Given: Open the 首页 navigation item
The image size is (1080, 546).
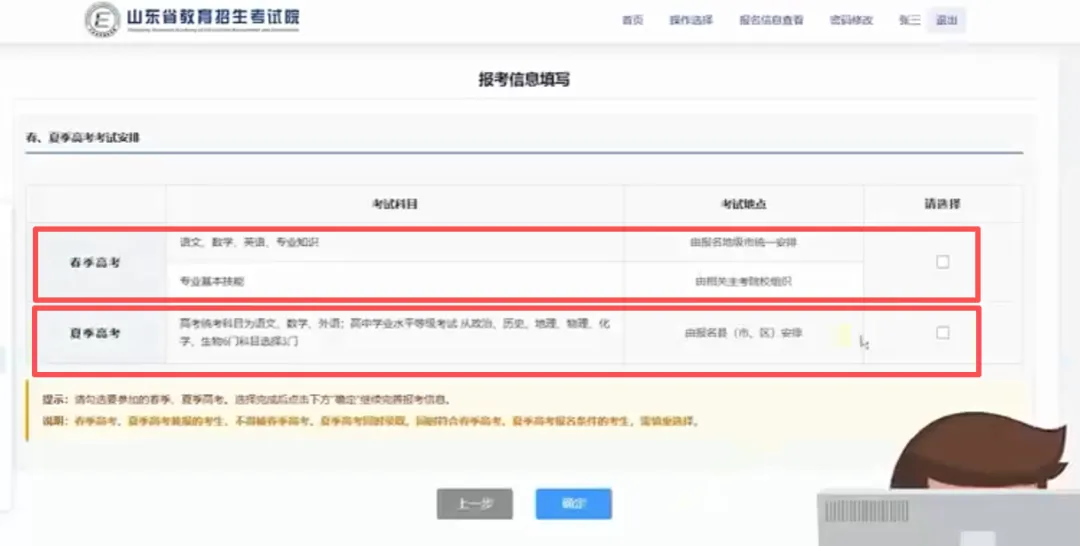Looking at the screenshot, I should 632,20.
